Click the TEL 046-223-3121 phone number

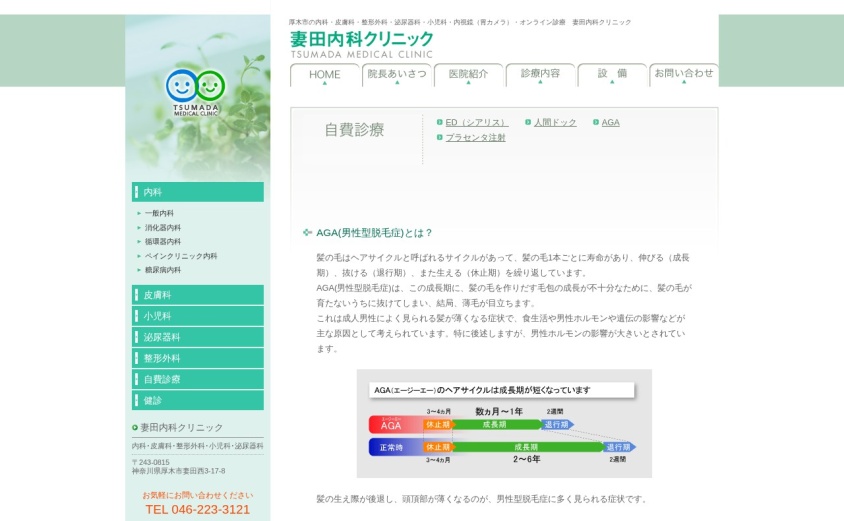coord(198,510)
